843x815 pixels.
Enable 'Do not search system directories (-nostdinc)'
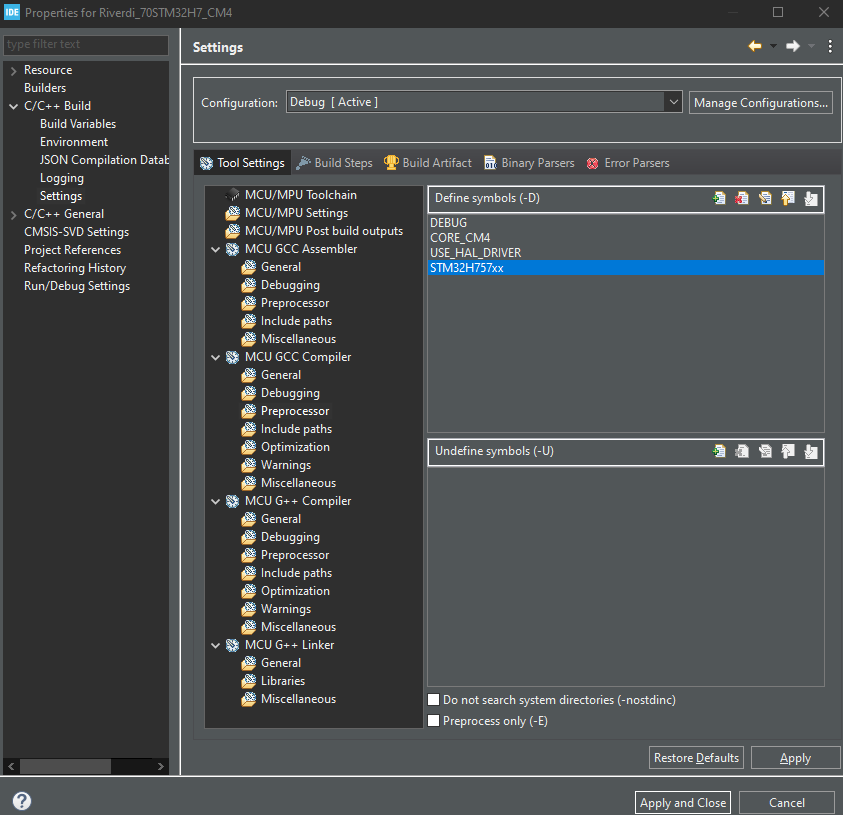[433, 699]
